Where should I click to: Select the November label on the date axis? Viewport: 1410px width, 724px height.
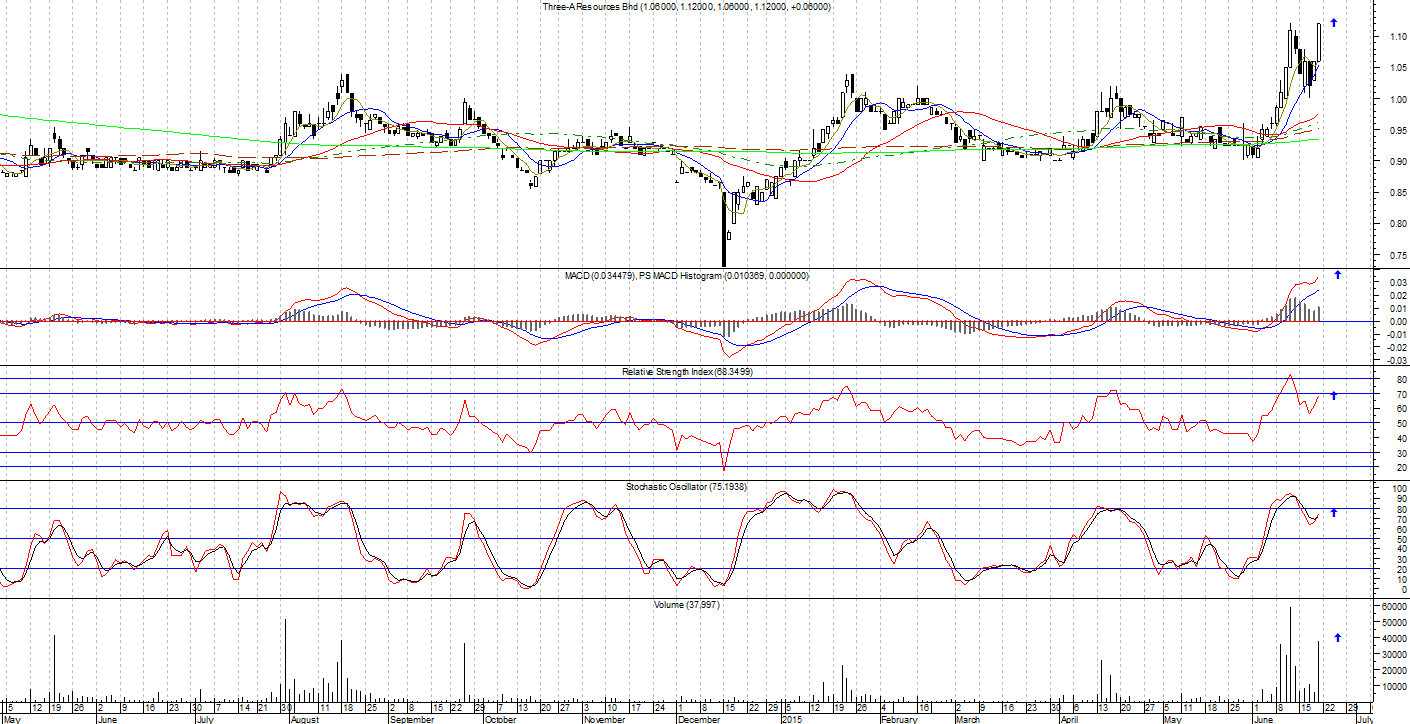(x=604, y=718)
